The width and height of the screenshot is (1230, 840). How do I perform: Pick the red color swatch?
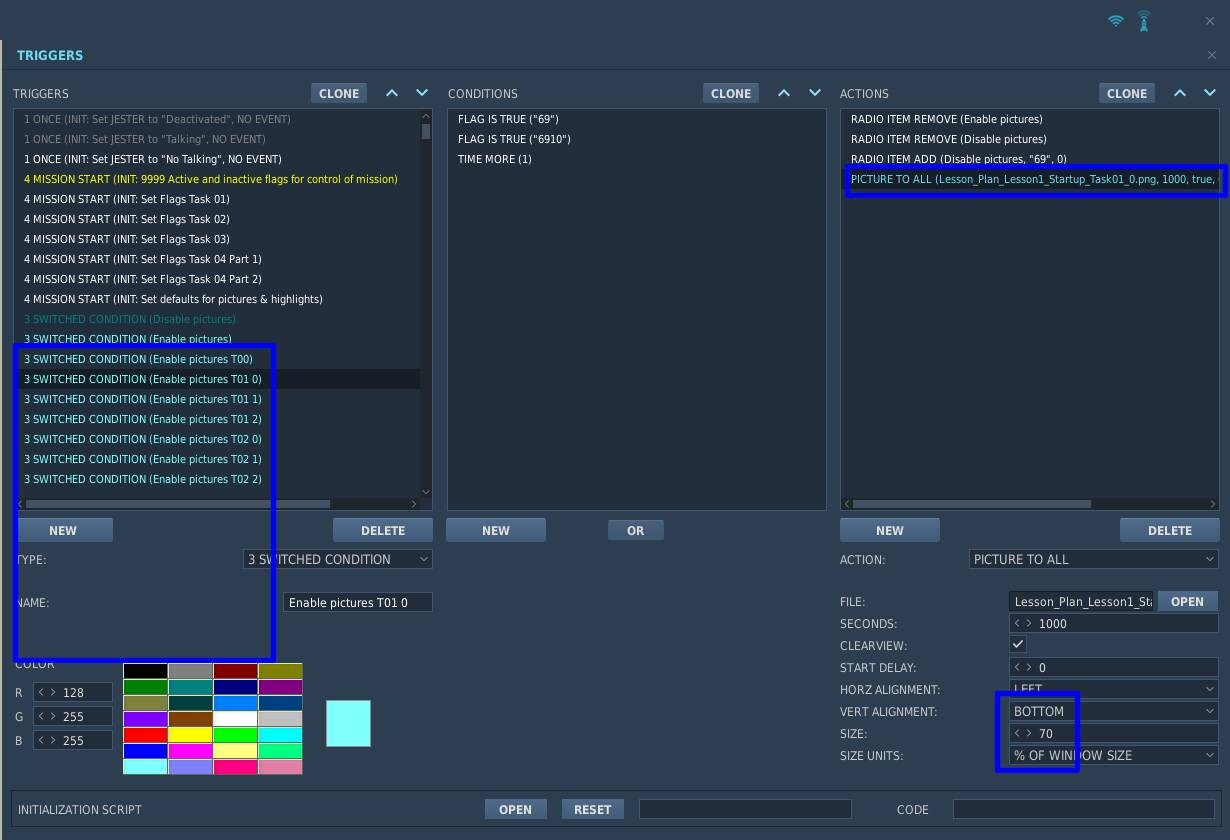pos(145,735)
